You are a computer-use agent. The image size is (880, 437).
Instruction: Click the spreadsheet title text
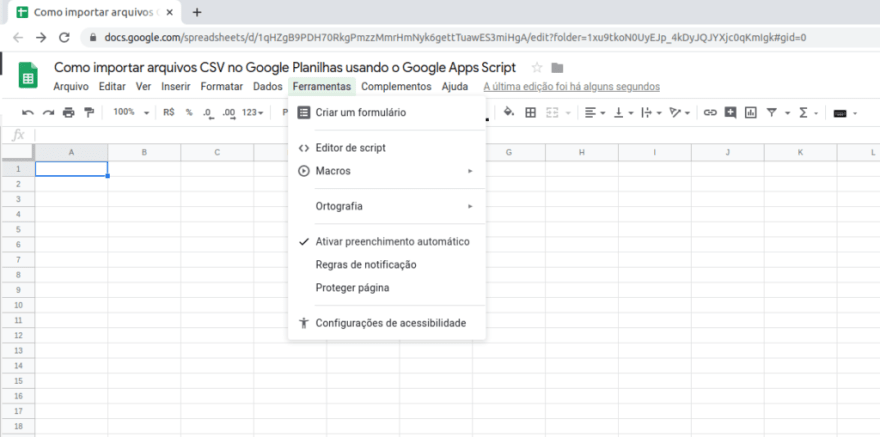click(285, 67)
